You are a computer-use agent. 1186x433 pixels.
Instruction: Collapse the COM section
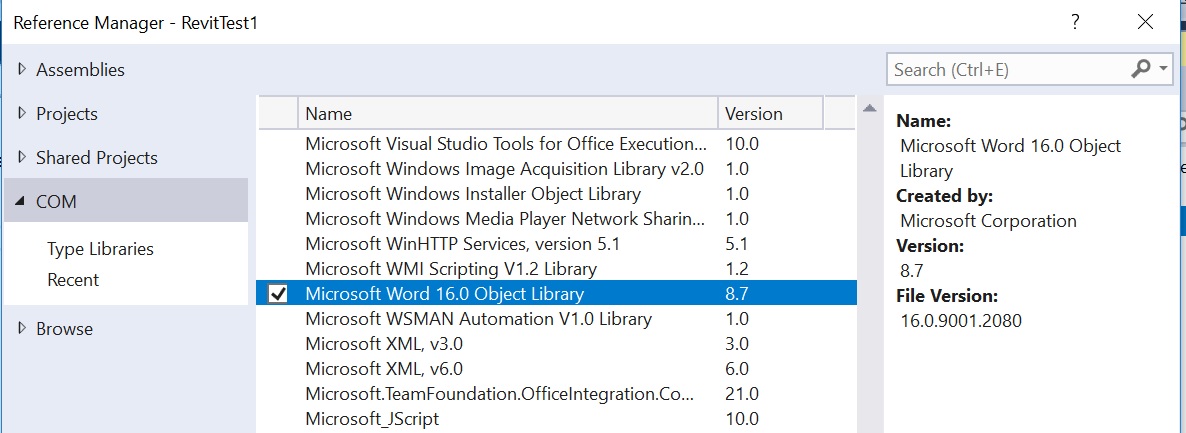click(23, 202)
